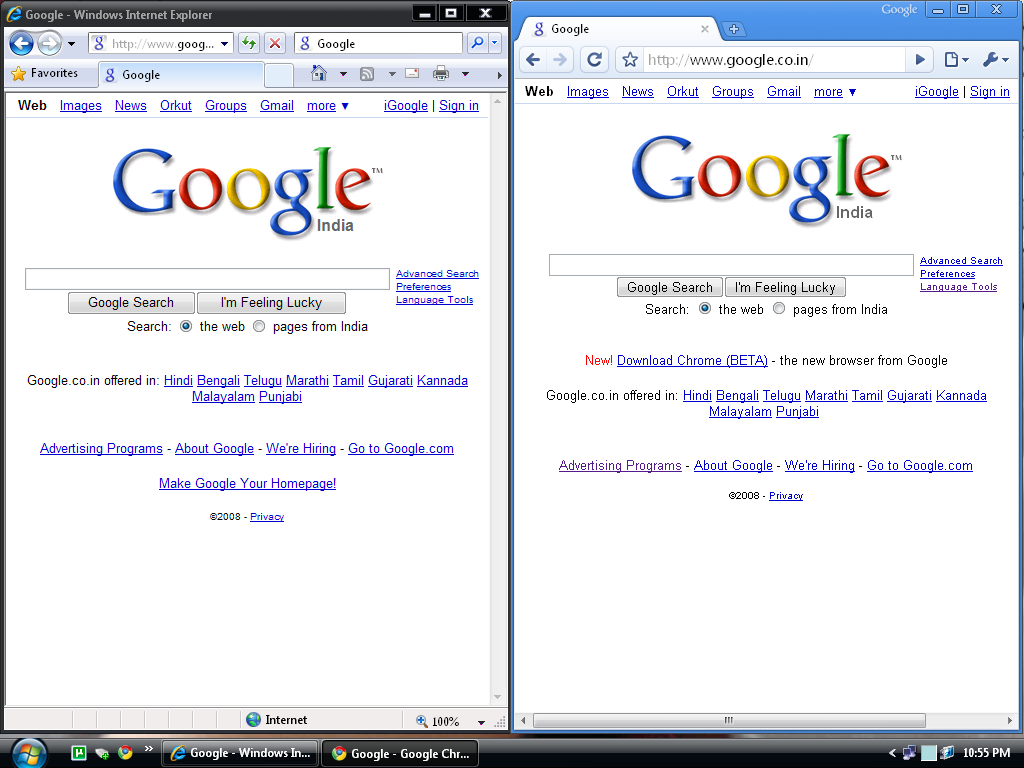Expand quick launch overflow chevron

pyautogui.click(x=149, y=748)
